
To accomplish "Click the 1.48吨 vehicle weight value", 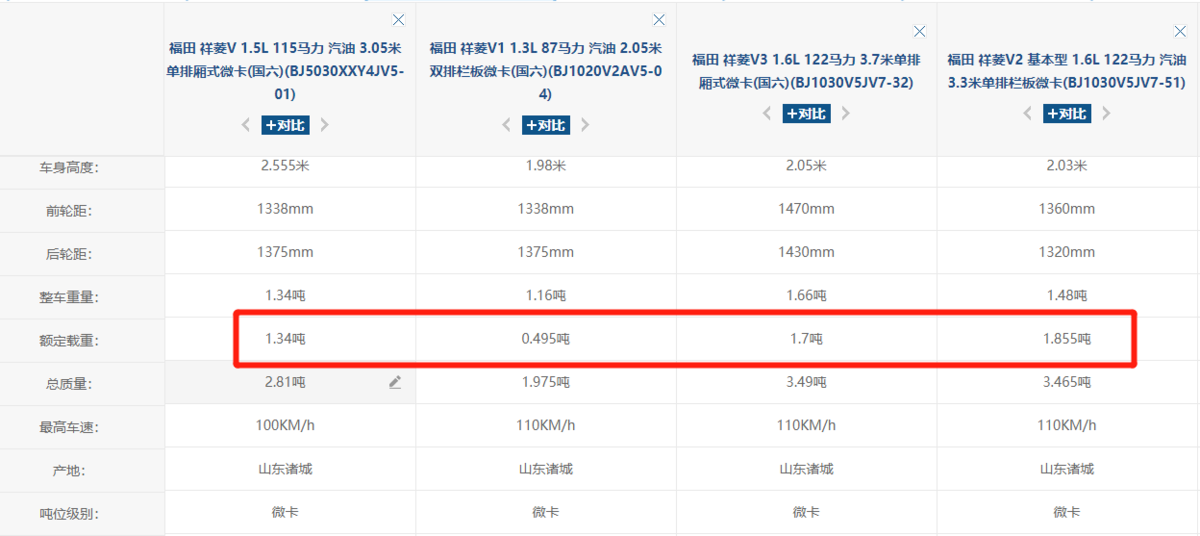I will click(x=1068, y=295).
